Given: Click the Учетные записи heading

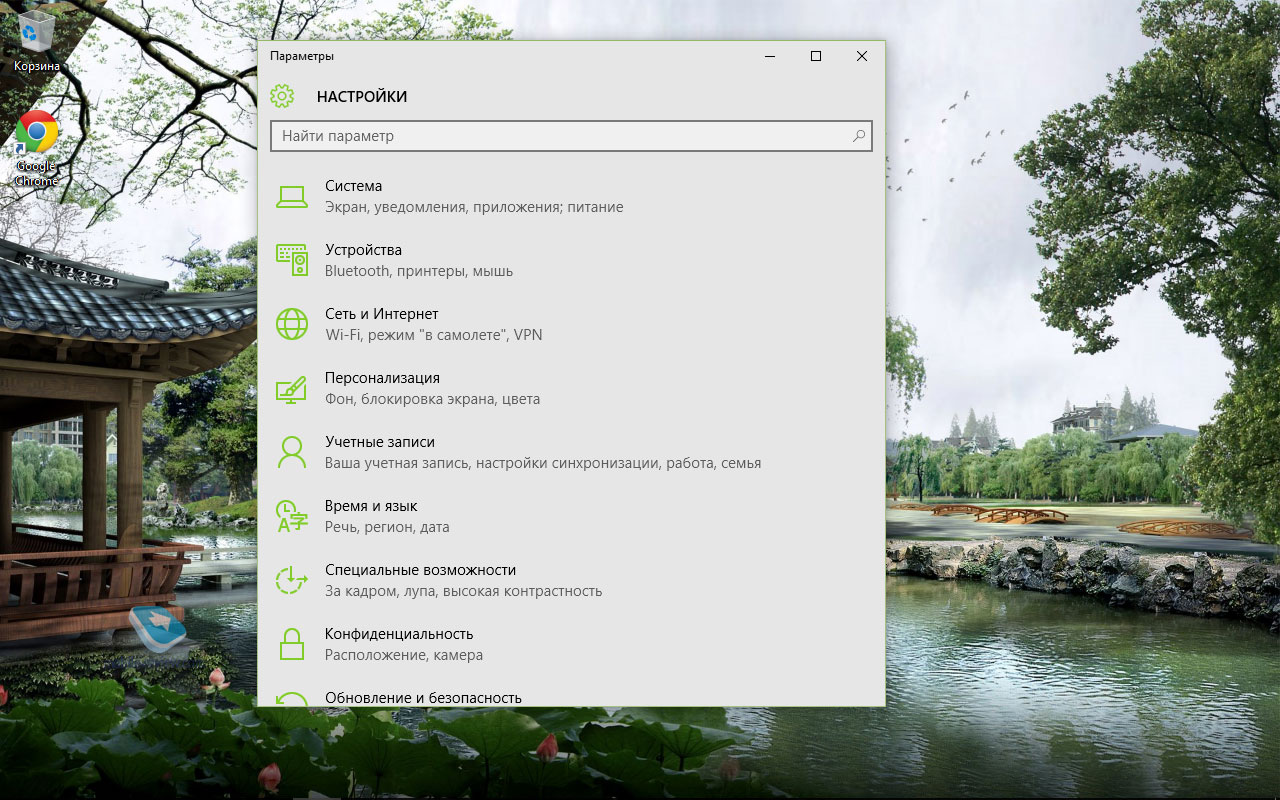Looking at the screenshot, I should click(379, 442).
